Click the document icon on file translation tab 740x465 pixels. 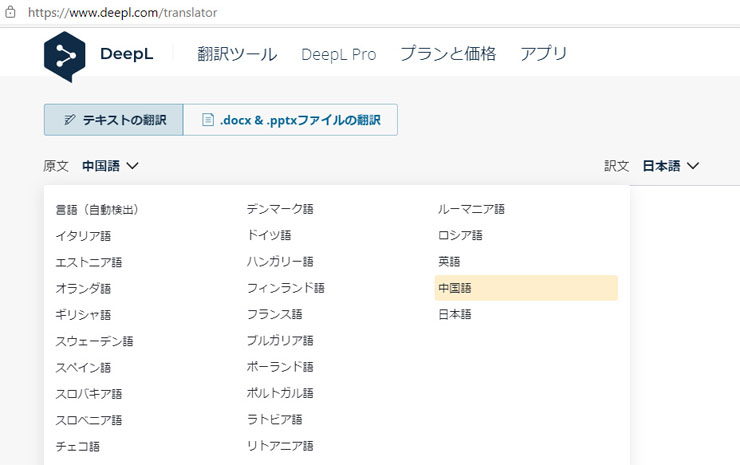pos(208,120)
